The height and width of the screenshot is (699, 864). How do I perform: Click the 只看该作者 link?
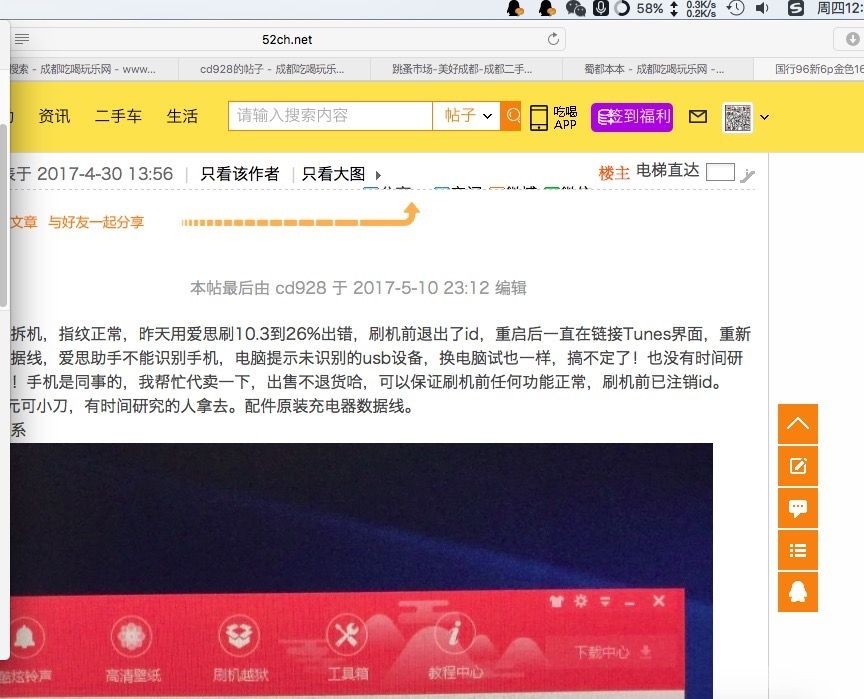(x=240, y=174)
